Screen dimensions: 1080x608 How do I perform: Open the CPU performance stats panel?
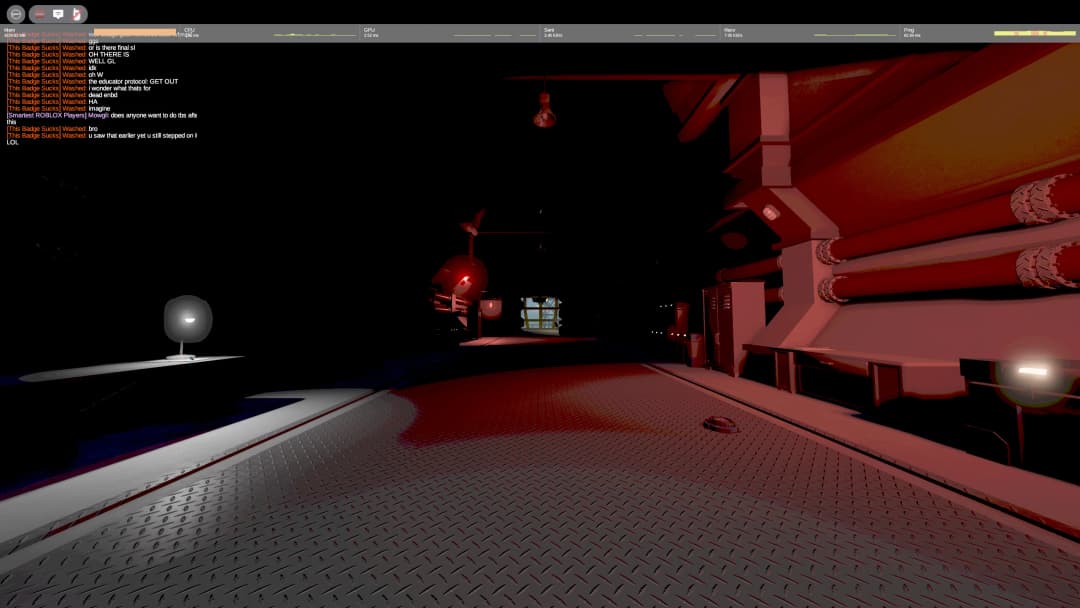pos(271,32)
